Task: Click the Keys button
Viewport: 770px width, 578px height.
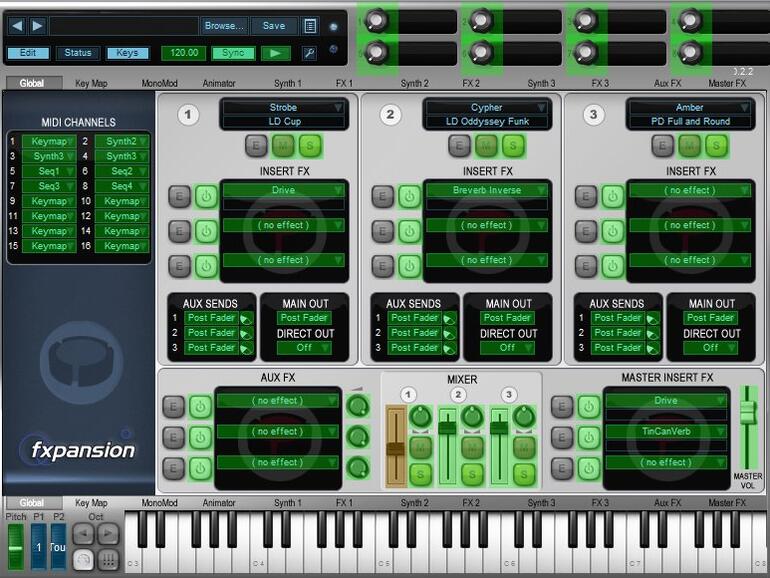Action: (x=127, y=53)
